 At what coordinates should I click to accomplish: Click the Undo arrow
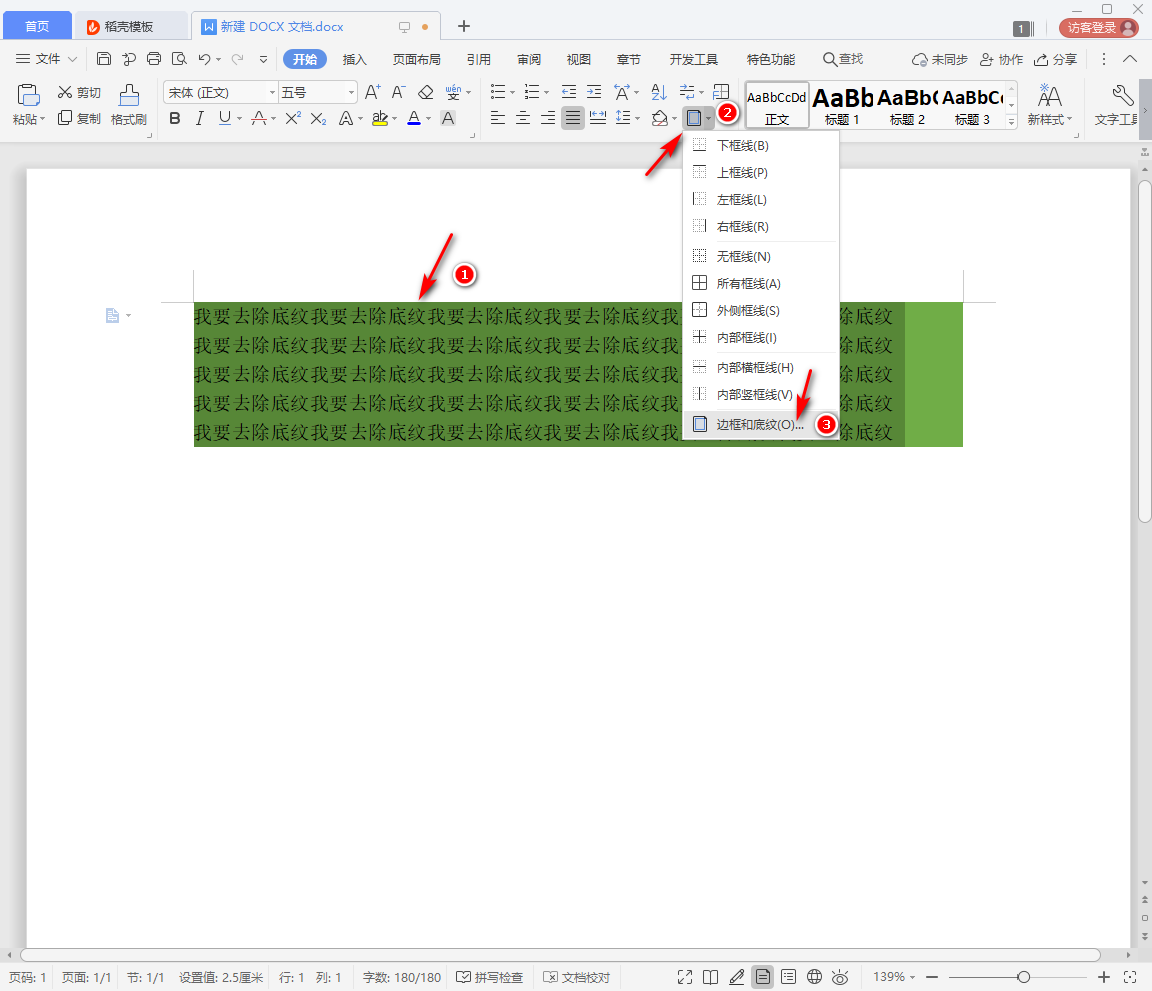(204, 60)
